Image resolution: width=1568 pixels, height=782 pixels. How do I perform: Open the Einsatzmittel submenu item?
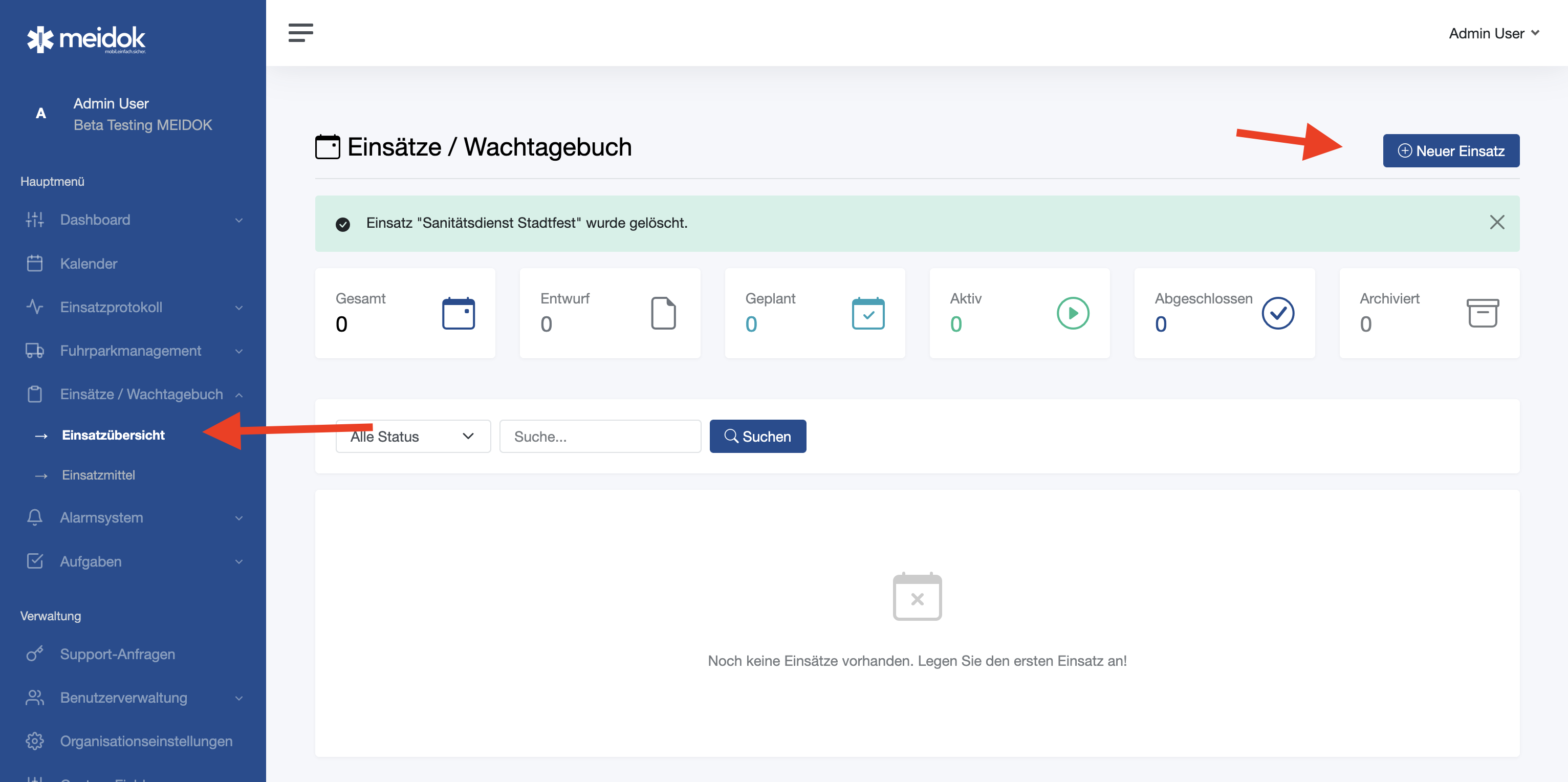coord(99,475)
